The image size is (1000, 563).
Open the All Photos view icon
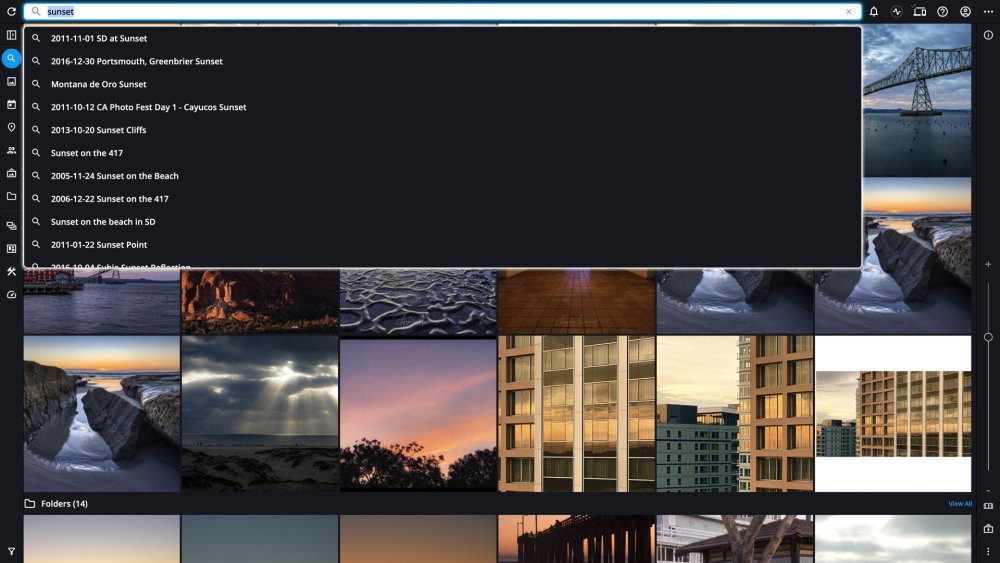tap(11, 82)
